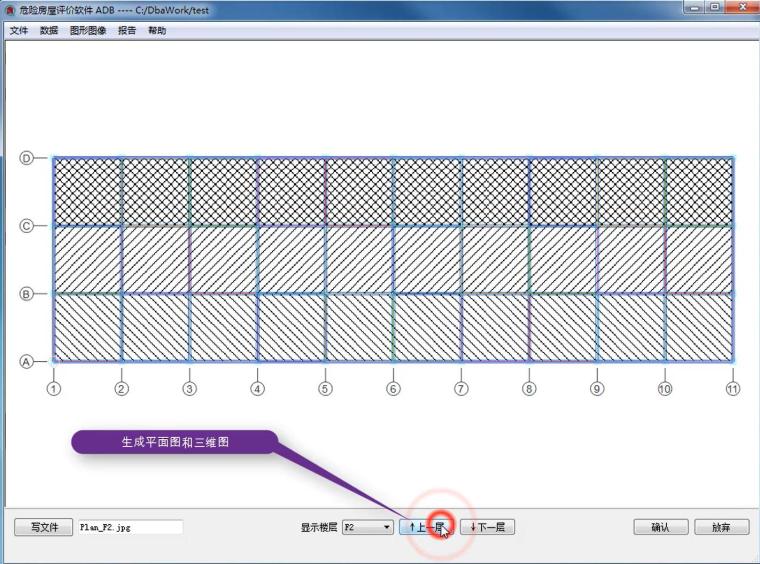
Task: Open the 数据 menu
Action: (x=49, y=31)
